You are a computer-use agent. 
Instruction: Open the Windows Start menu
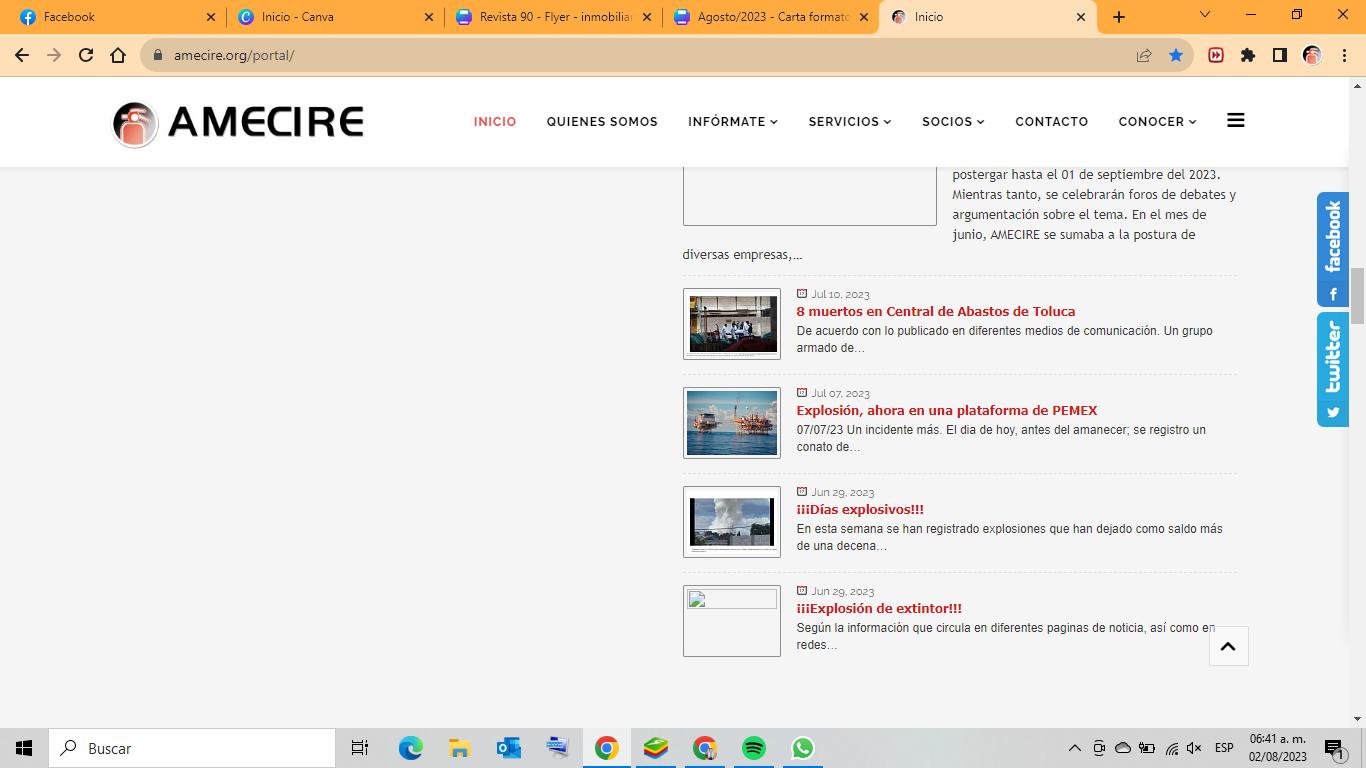tap(24, 748)
